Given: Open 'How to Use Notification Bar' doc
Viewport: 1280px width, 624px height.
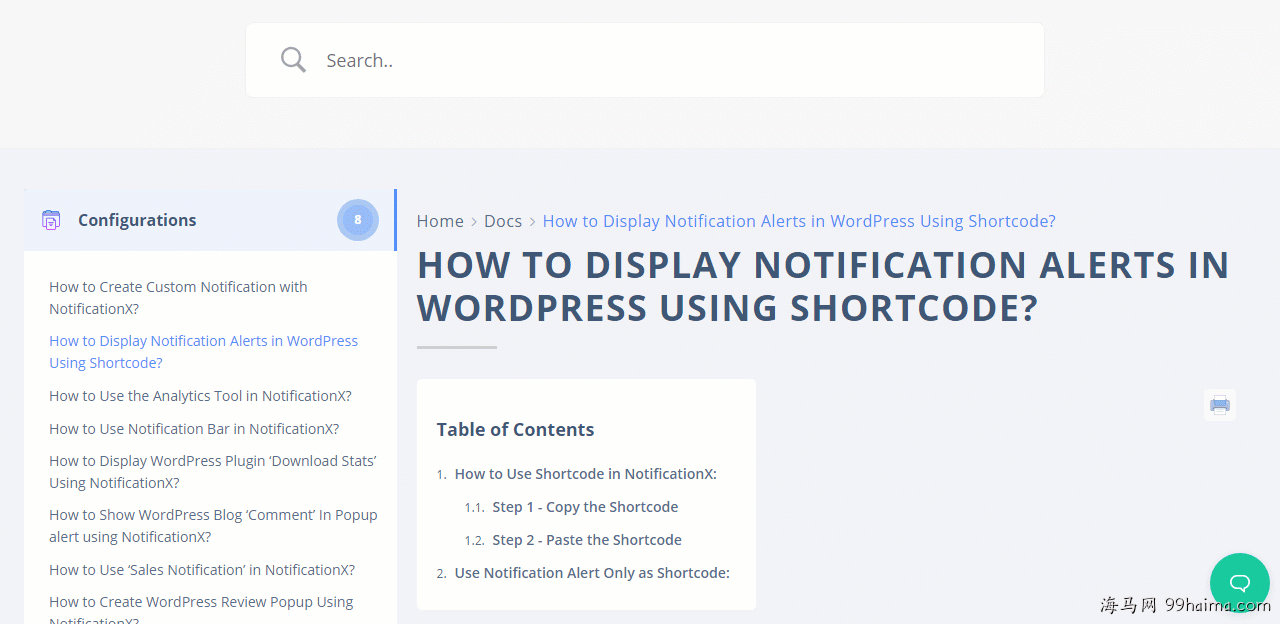Looking at the screenshot, I should [194, 429].
